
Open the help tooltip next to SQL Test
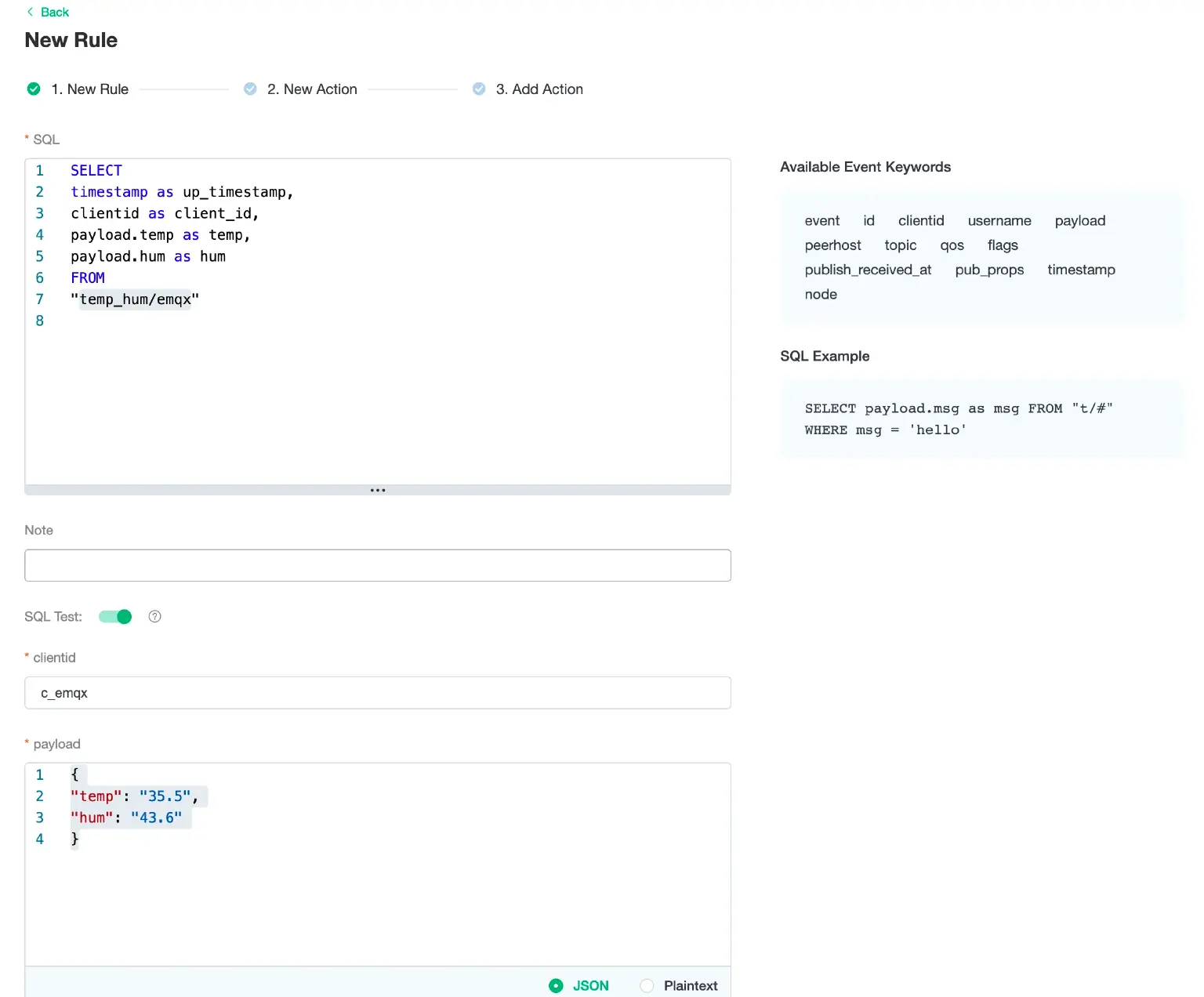pos(154,617)
